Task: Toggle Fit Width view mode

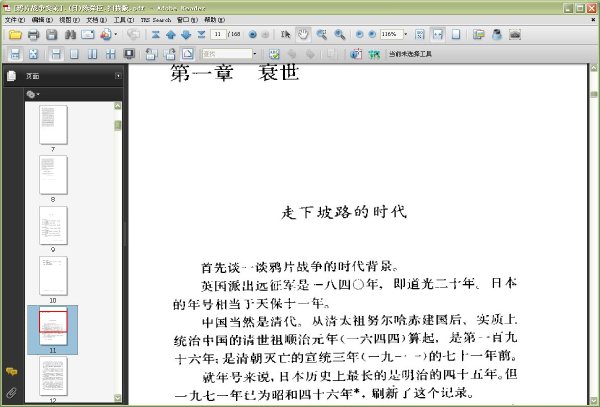Action: [x=438, y=35]
